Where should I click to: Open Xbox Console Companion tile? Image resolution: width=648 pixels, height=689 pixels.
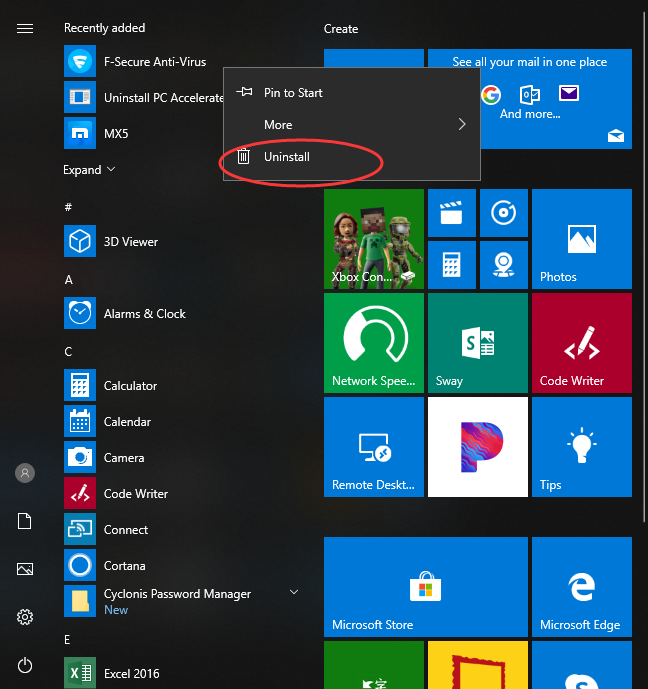click(374, 239)
